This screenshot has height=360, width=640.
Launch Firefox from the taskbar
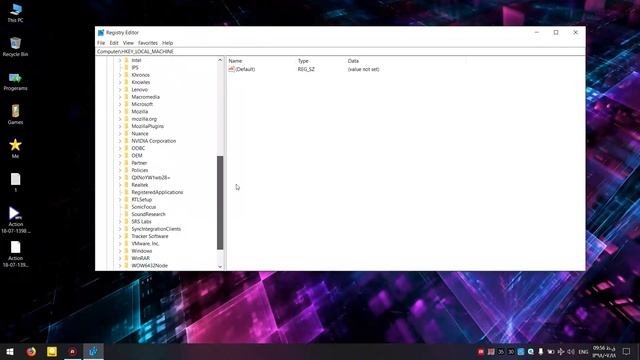click(x=31, y=351)
